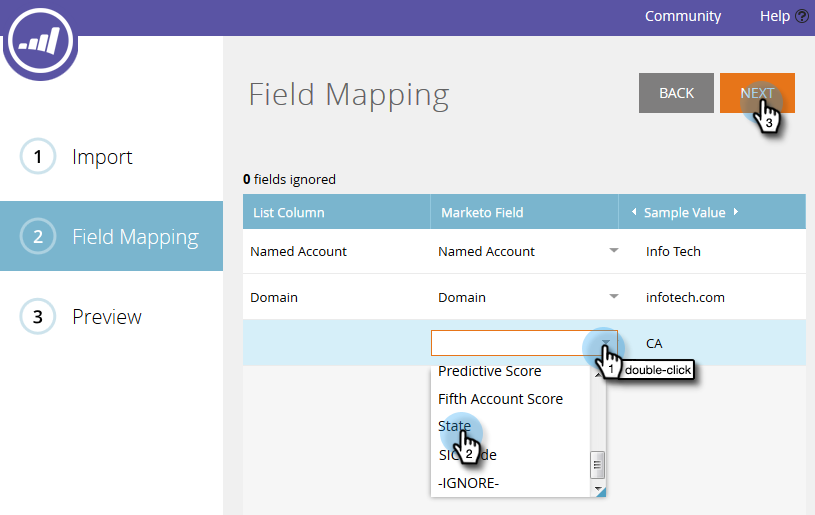Open the Community link
The height and width of the screenshot is (515, 815).
(683, 16)
